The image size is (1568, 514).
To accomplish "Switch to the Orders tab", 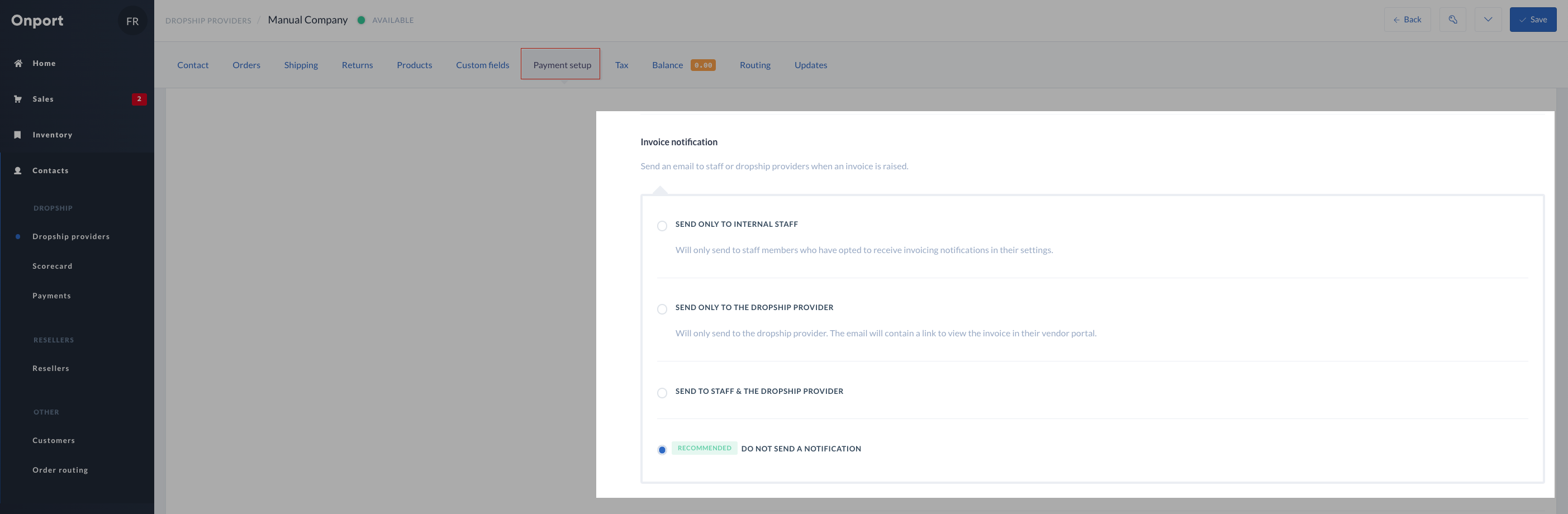I will (246, 65).
